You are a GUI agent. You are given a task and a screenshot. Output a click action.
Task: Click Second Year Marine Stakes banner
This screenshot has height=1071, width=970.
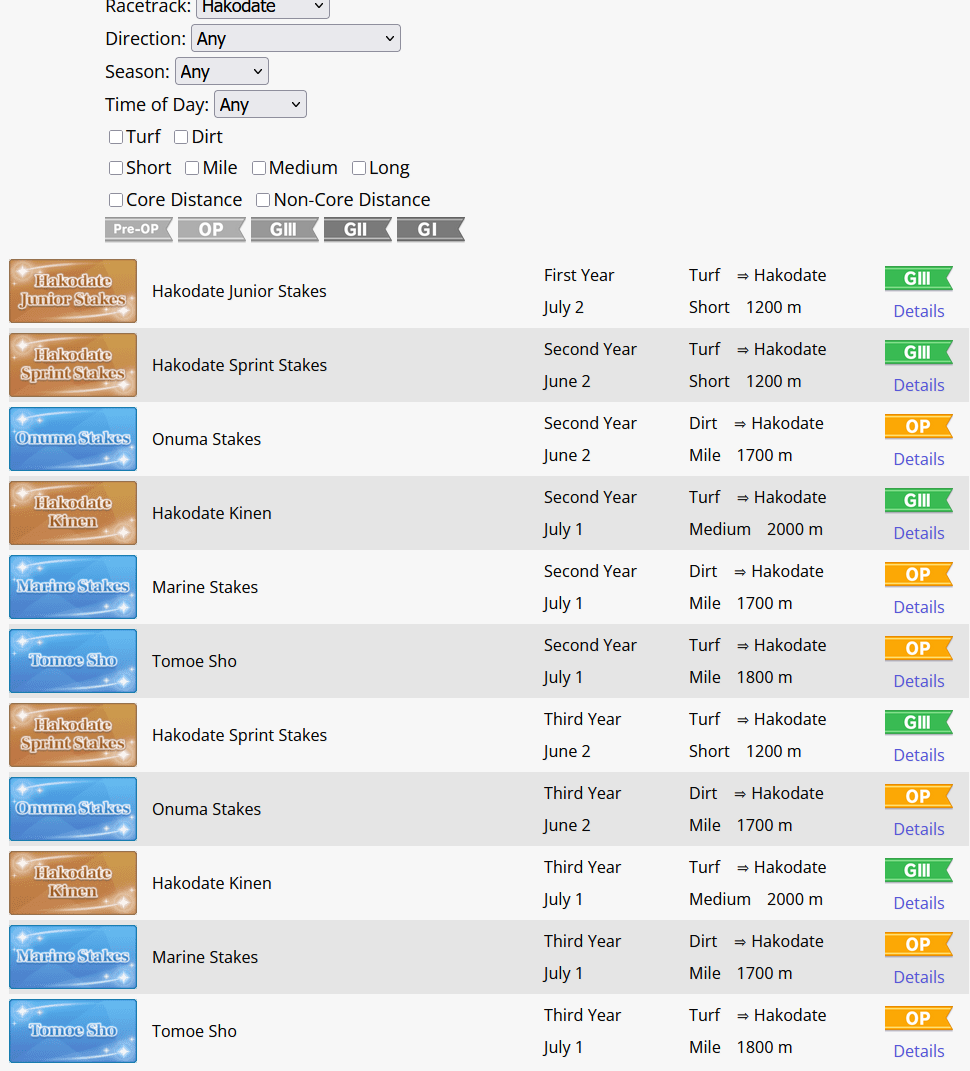pos(73,587)
